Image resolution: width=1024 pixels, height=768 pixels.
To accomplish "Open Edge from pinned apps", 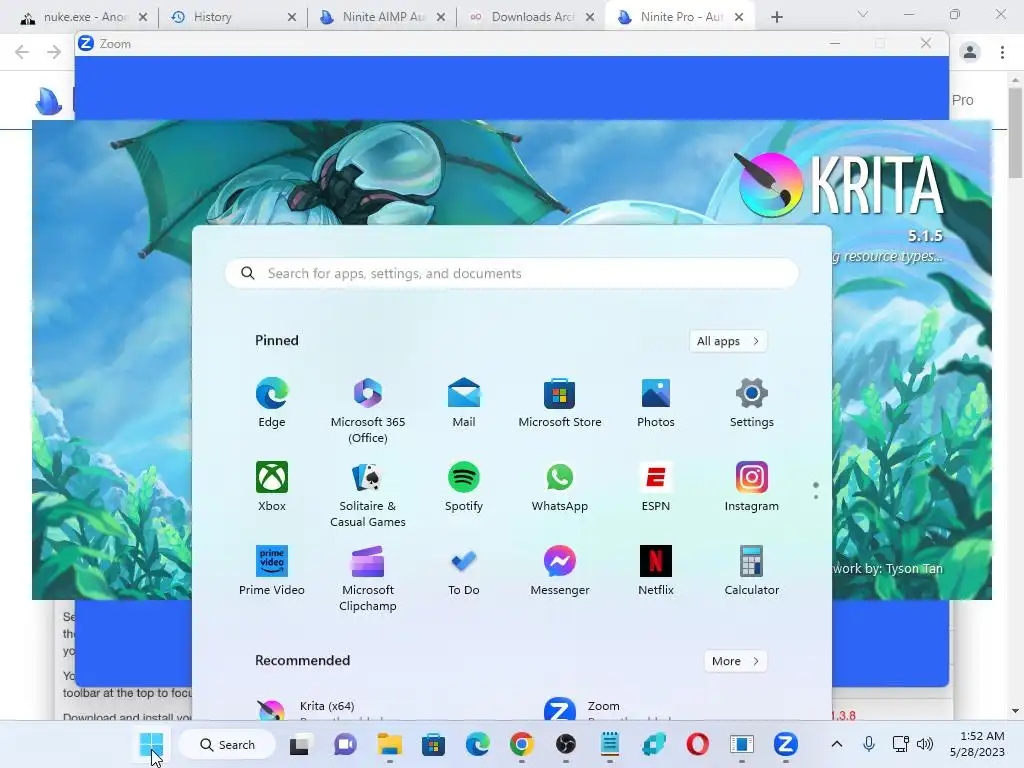I will click(x=272, y=402).
